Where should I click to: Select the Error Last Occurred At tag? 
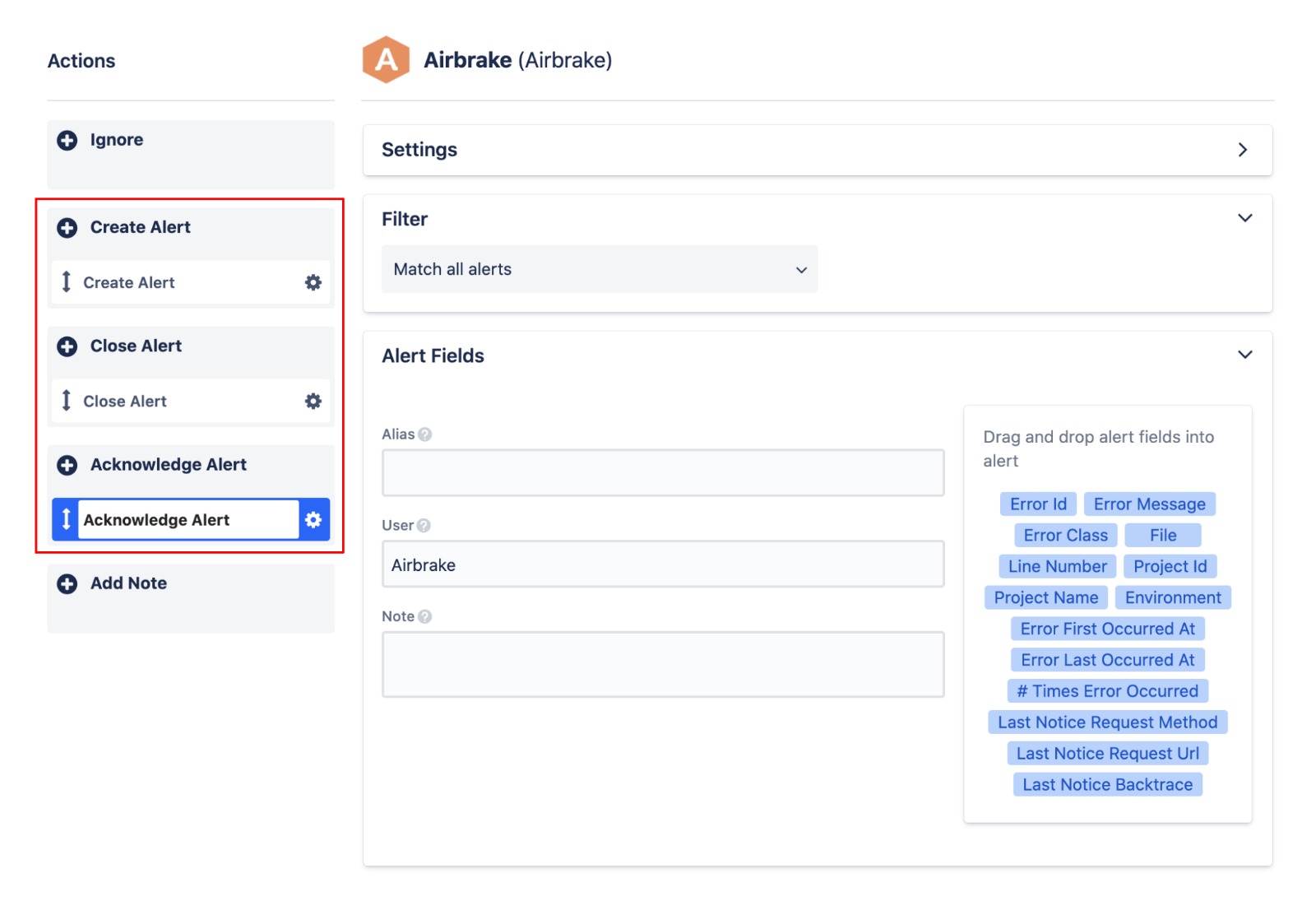[1108, 661]
